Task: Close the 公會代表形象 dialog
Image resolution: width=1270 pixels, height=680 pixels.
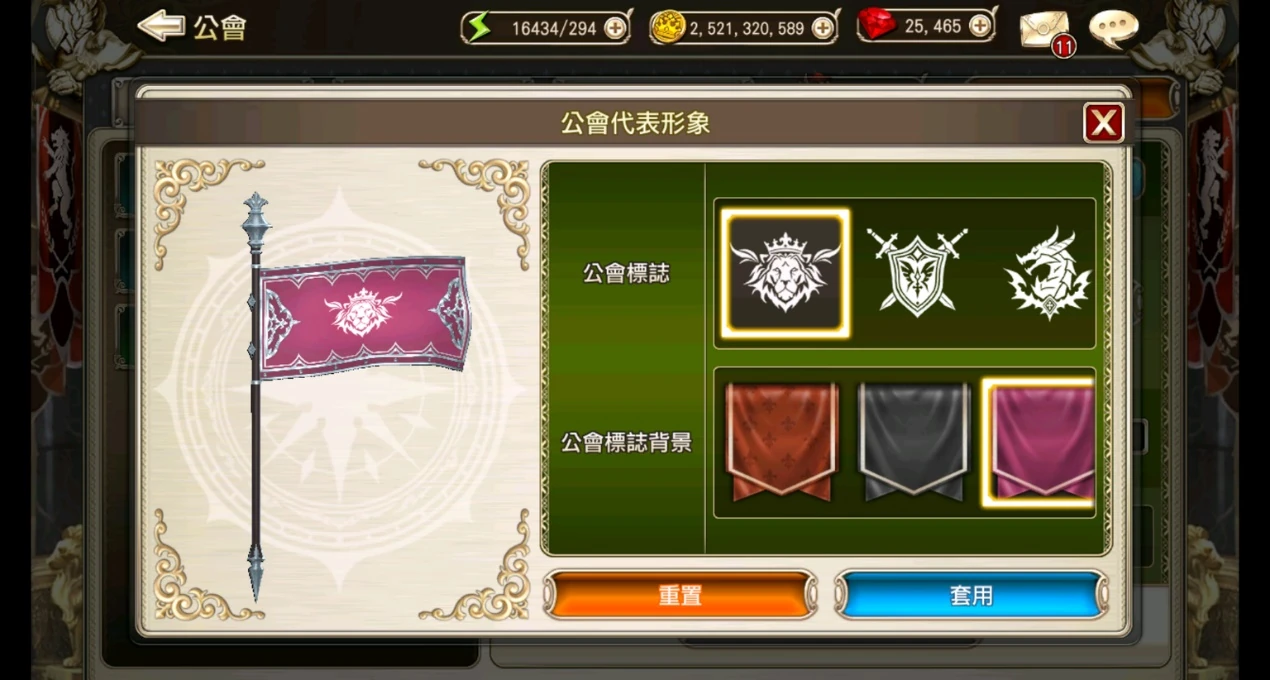Action: (1104, 123)
